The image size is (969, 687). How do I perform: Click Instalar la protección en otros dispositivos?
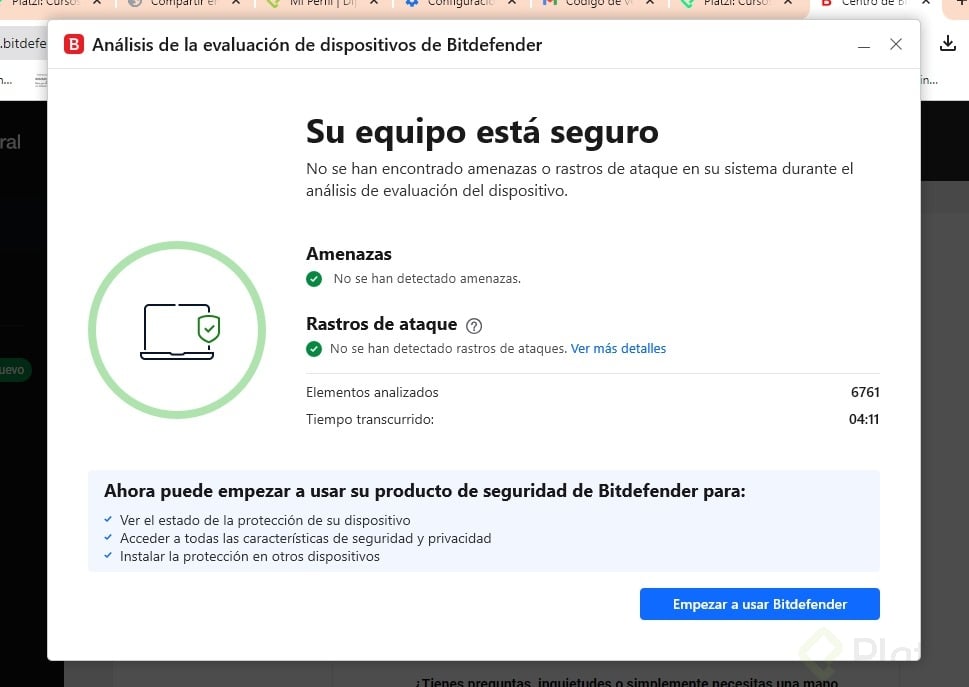tap(250, 556)
